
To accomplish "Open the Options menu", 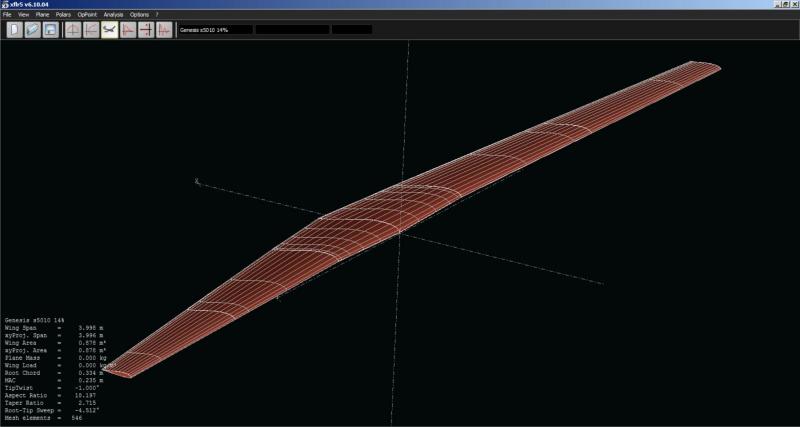I will coord(139,15).
